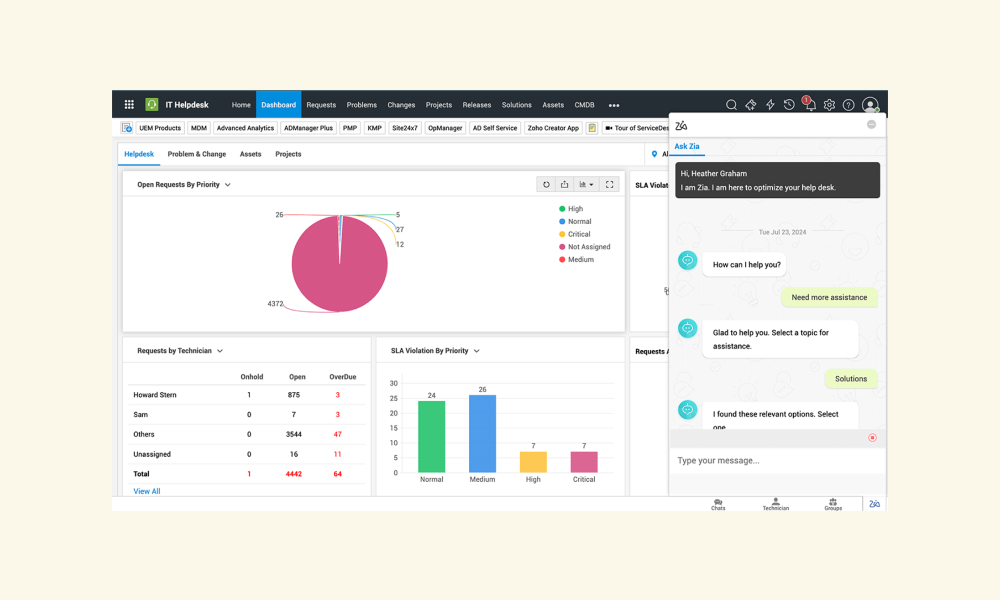1000x600 pixels.
Task: Click Site24x7 shortcut button
Action: 405,128
